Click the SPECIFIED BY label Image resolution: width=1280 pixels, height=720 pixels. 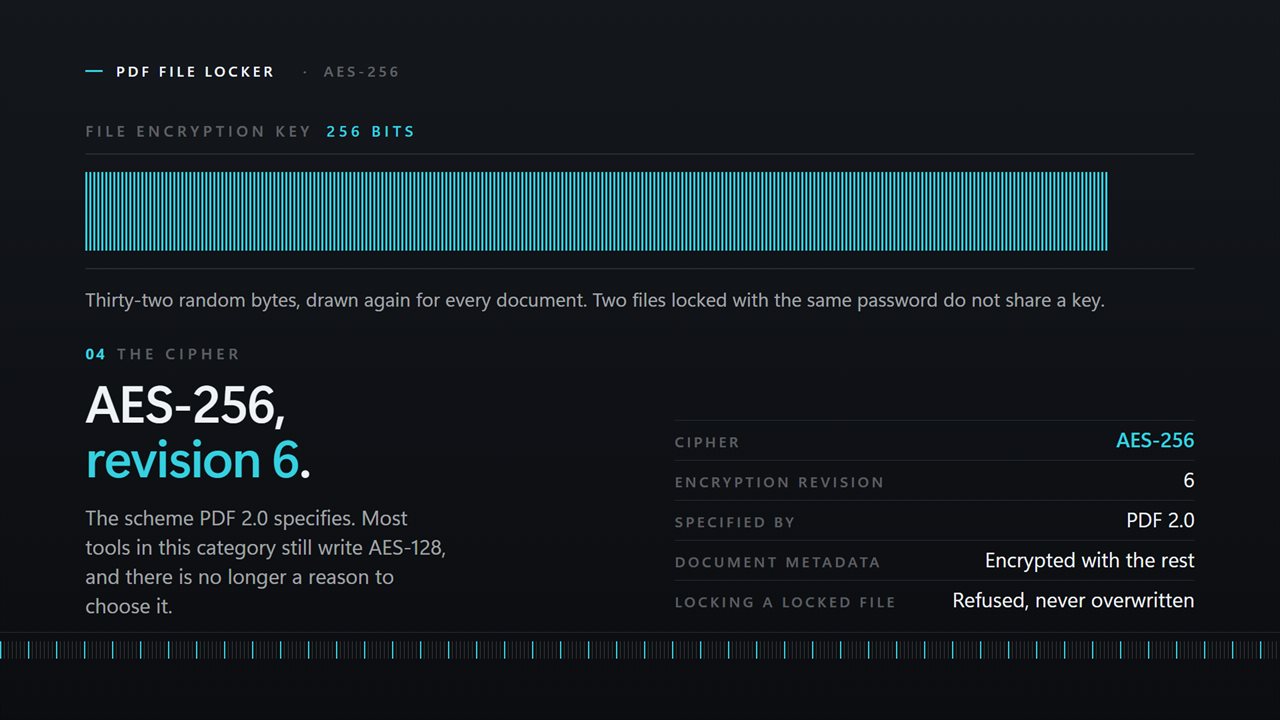pos(735,522)
